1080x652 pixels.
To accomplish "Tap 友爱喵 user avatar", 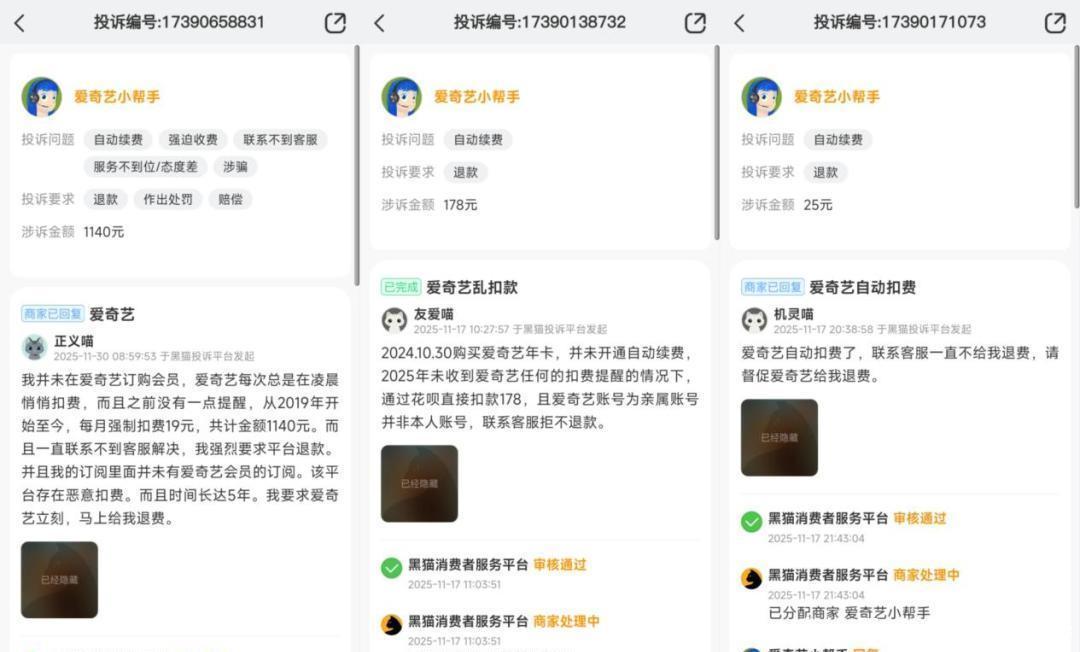I will point(394,320).
